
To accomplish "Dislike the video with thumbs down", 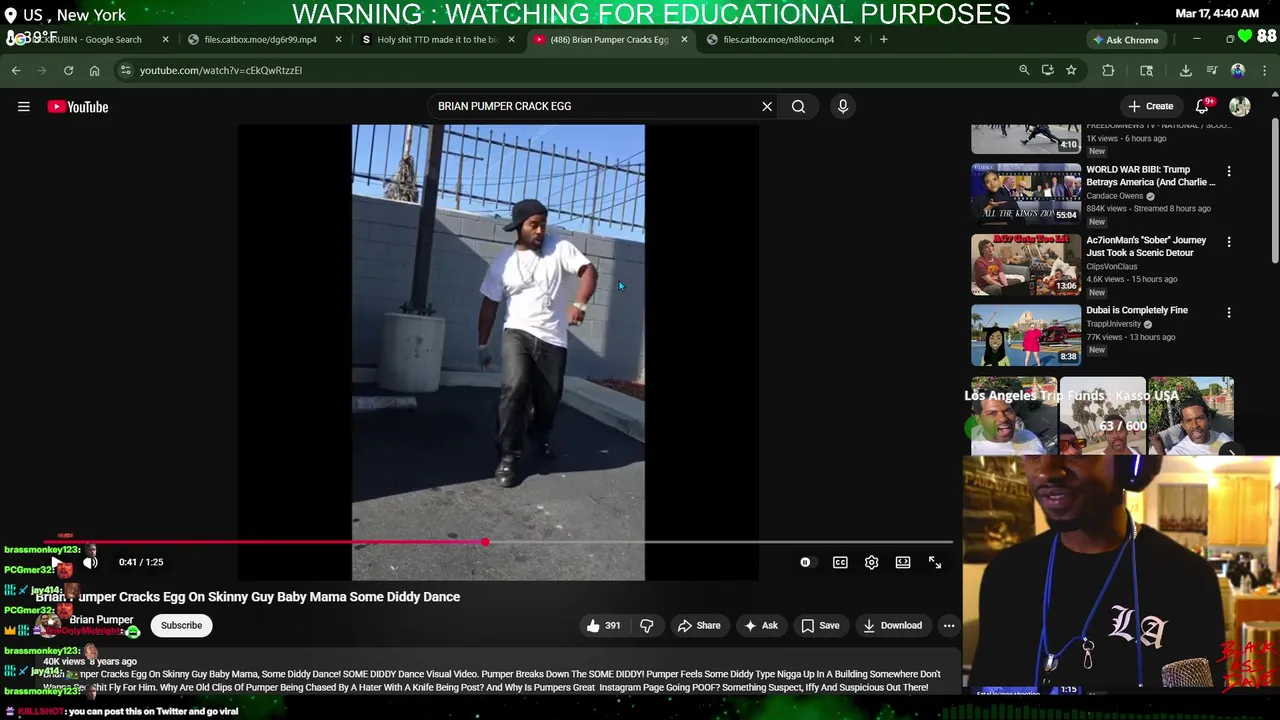I will (647, 625).
